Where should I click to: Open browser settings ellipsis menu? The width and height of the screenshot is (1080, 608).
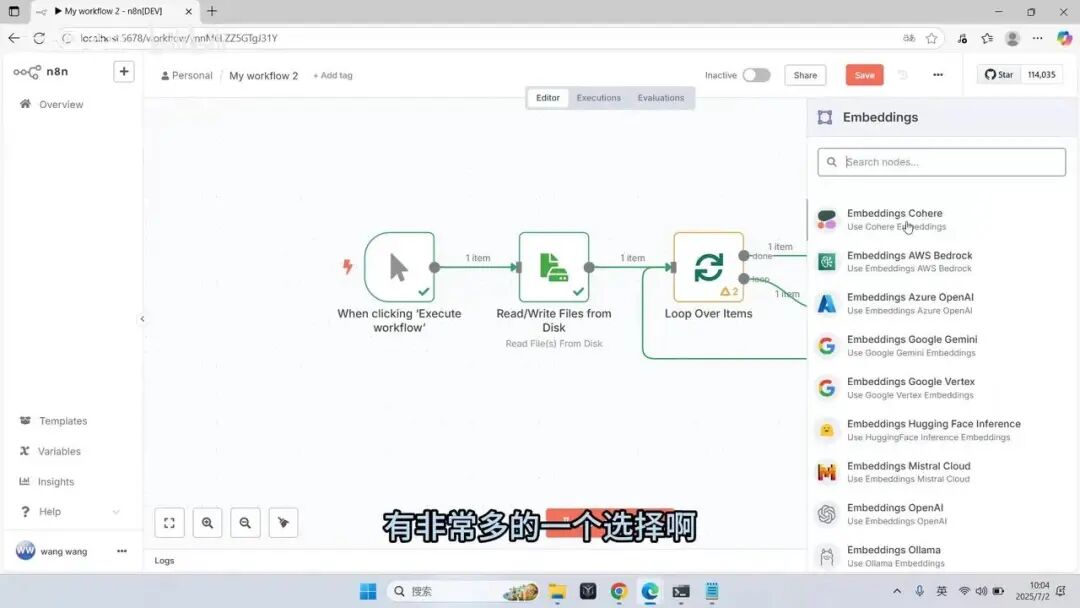pos(1037,38)
